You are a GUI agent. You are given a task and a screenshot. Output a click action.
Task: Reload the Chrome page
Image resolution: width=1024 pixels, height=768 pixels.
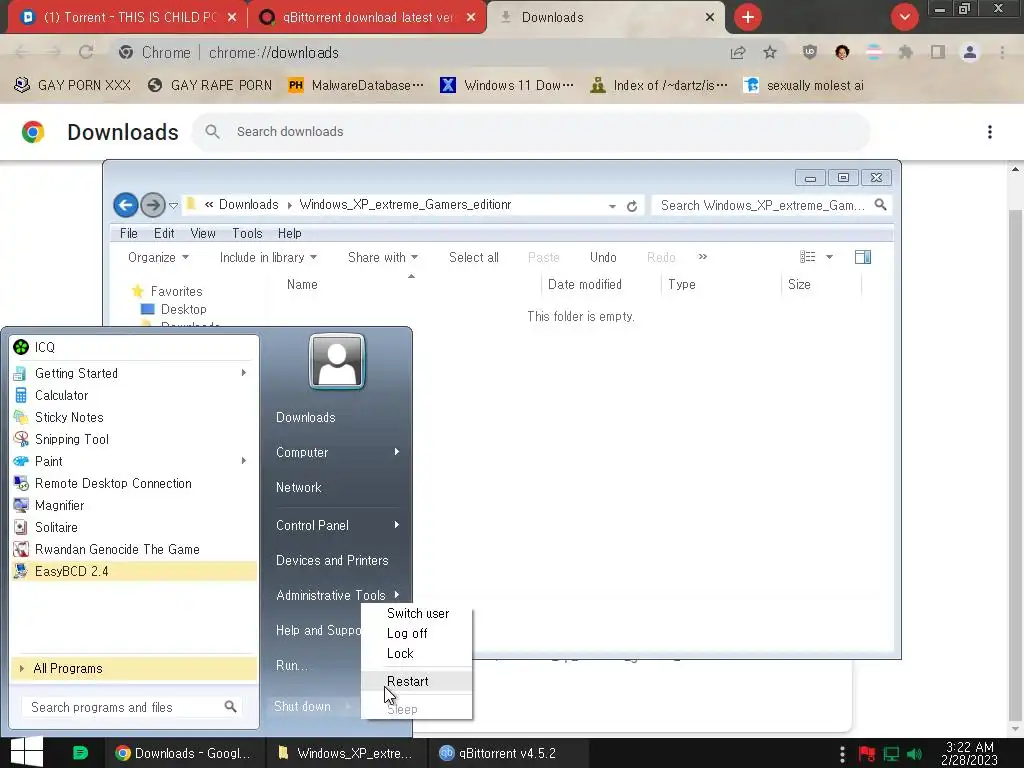coord(86,52)
